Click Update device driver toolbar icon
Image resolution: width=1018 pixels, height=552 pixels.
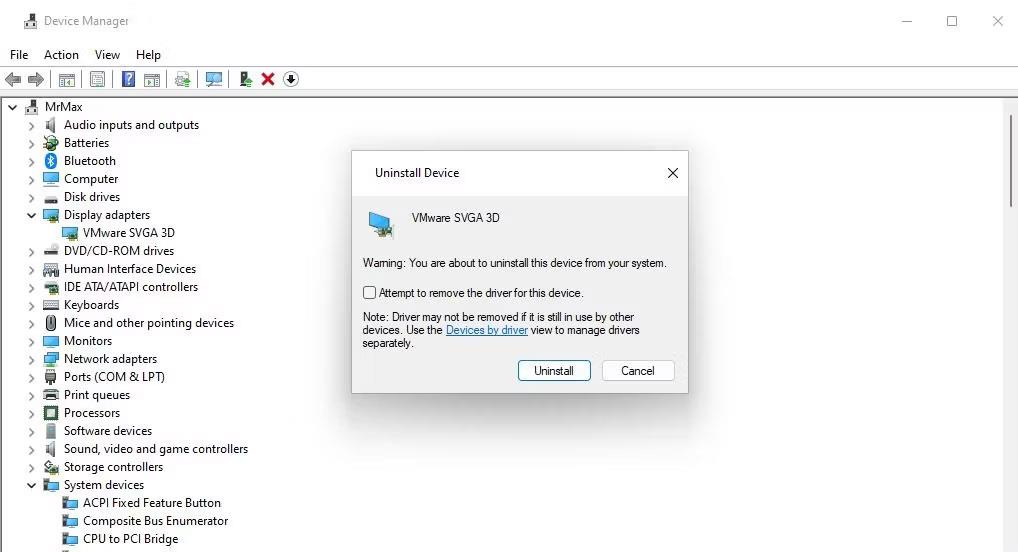pyautogui.click(x=245, y=79)
